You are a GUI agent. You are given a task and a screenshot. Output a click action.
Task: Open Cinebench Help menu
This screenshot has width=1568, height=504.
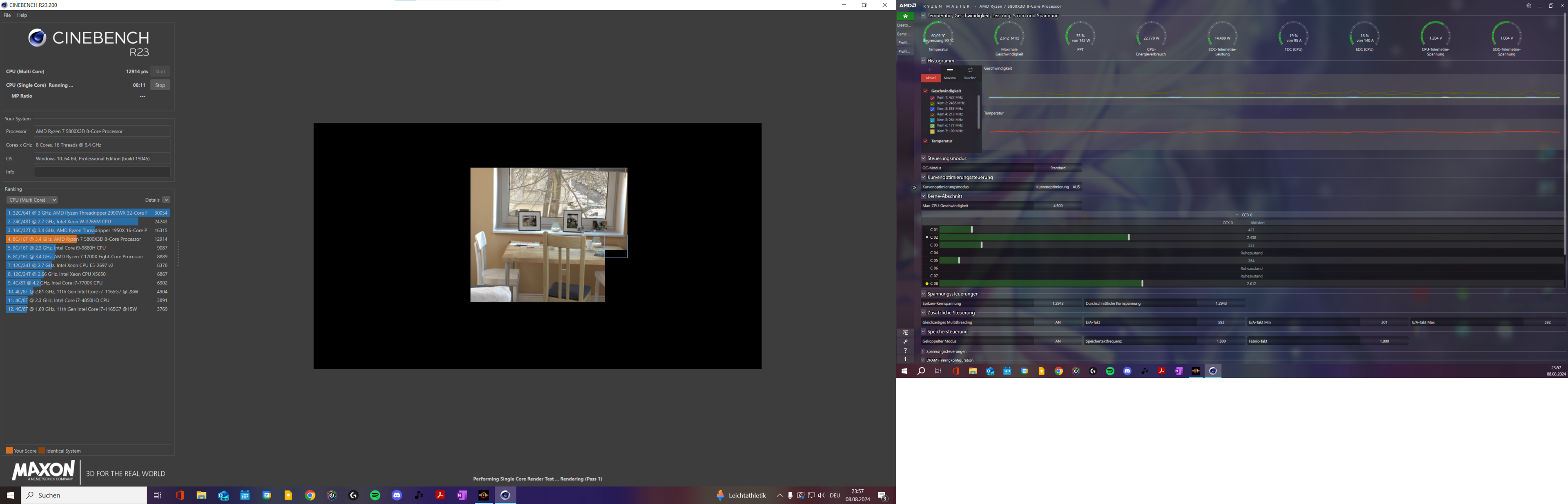pos(22,15)
